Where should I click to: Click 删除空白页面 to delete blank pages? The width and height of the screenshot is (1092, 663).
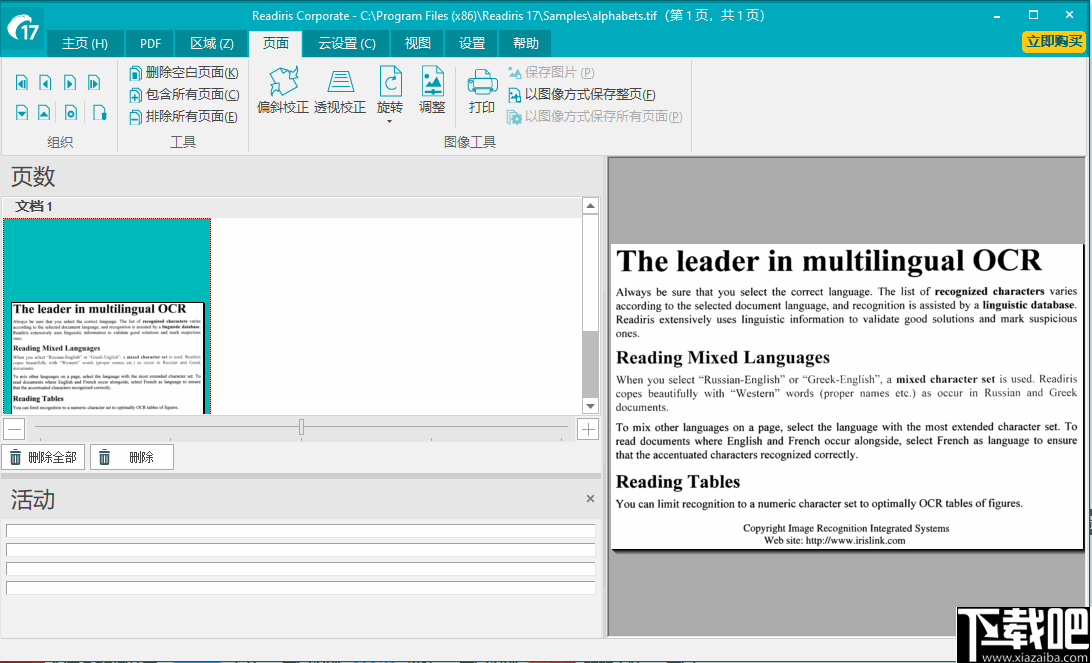188,72
